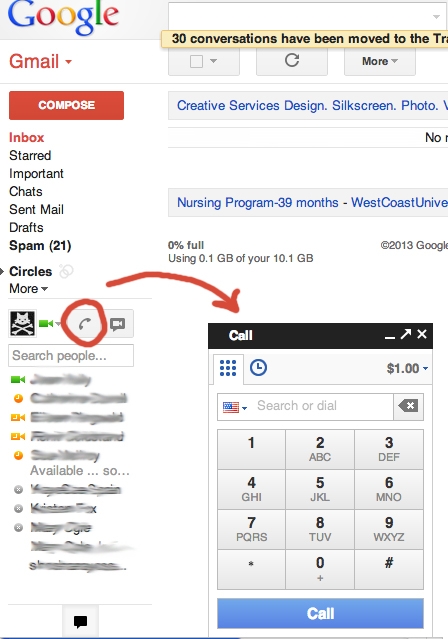The height and width of the screenshot is (639, 448).
Task: Dial digit 0 plus on keypad
Action: (x=320, y=569)
